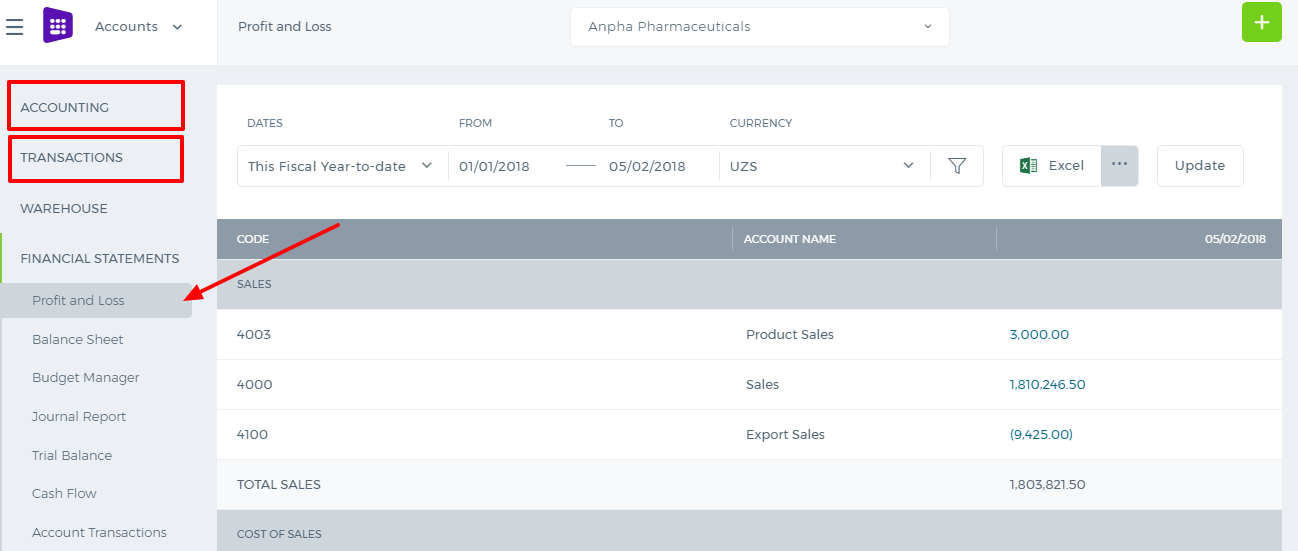The width and height of the screenshot is (1298, 551).
Task: Change the UZS currency dropdown
Action: coord(823,166)
